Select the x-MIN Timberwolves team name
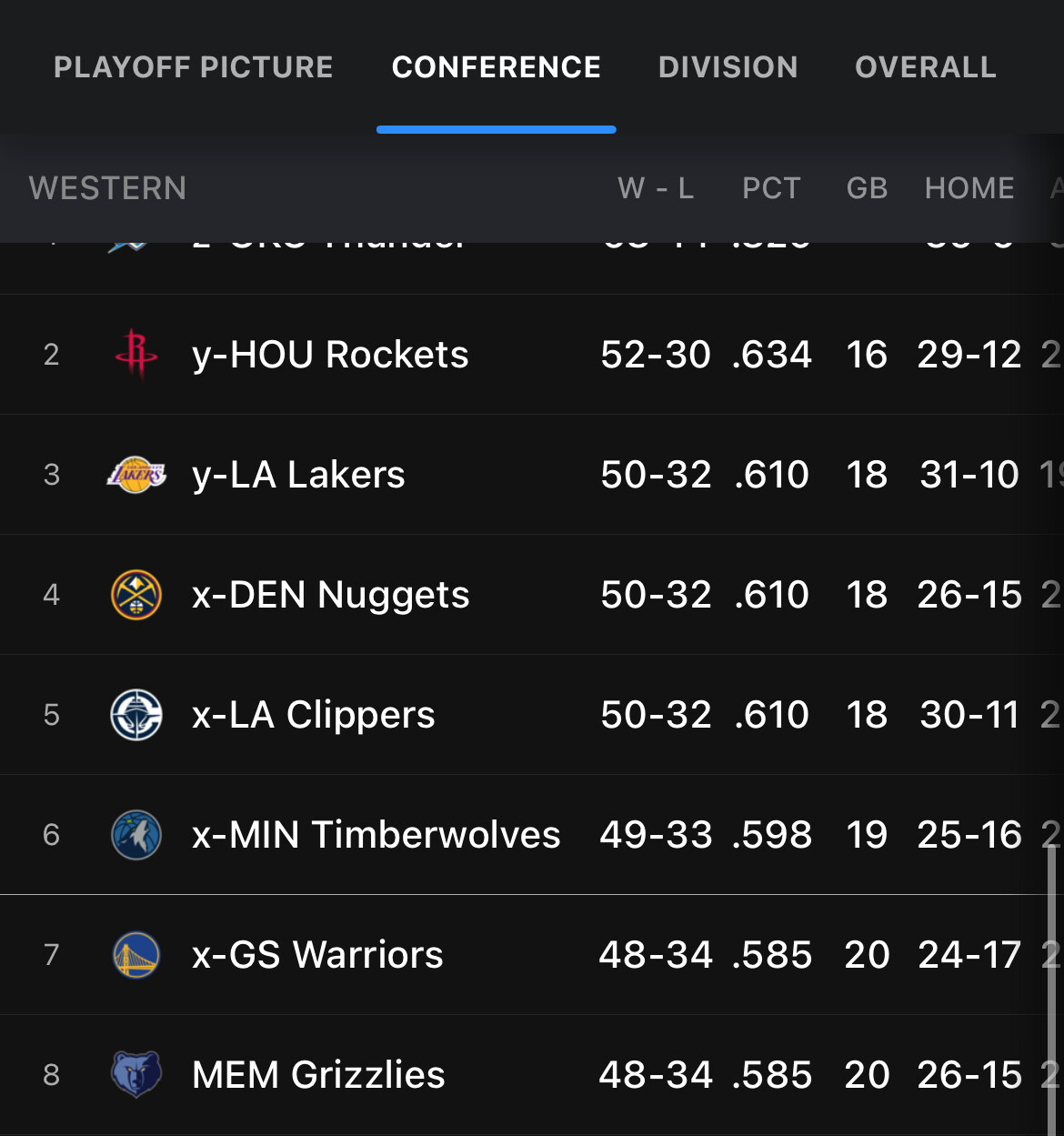Screen dimensions: 1064x1136 point(376,835)
